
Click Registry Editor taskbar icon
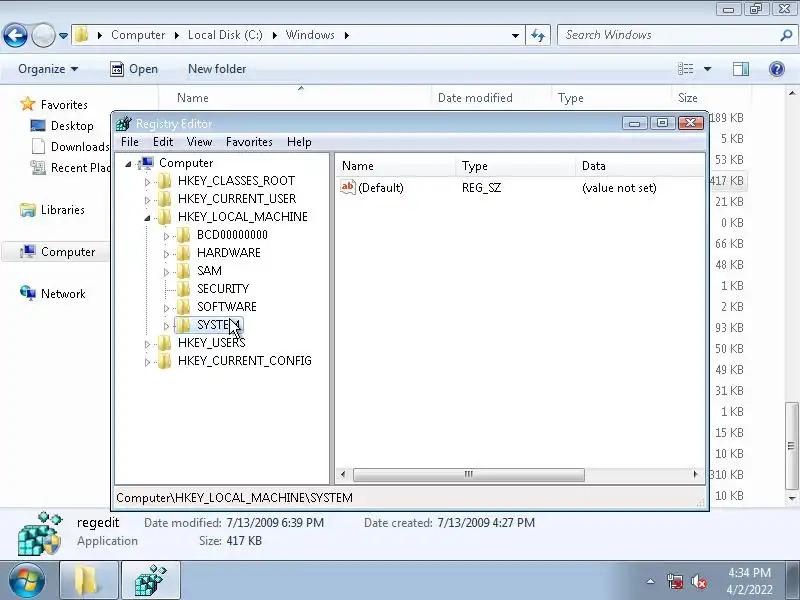(x=151, y=581)
